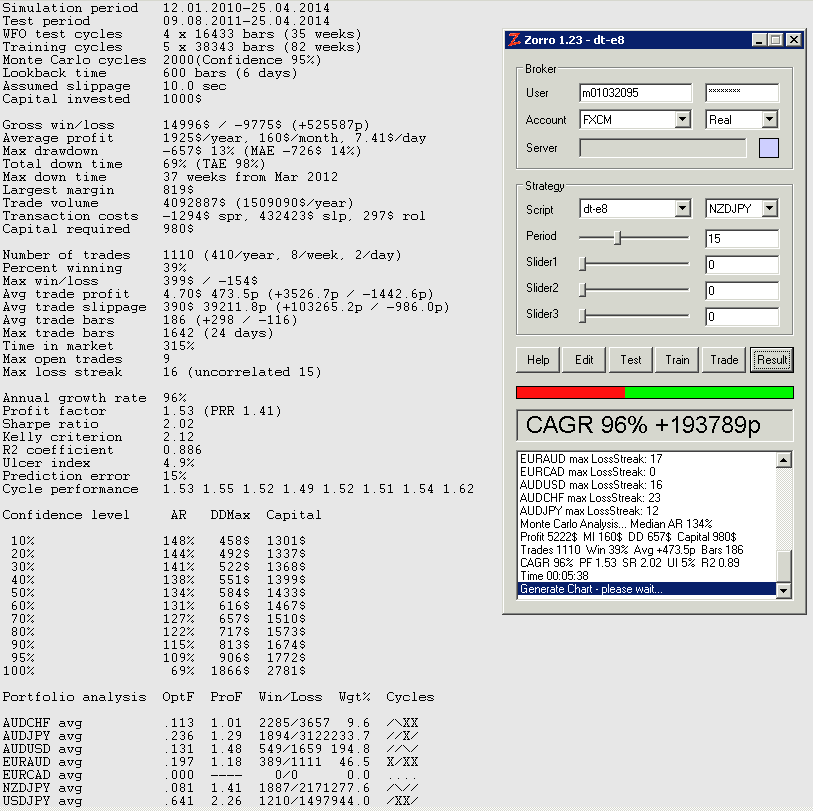Click the Test button
This screenshot has width=813, height=811.
(x=631, y=360)
